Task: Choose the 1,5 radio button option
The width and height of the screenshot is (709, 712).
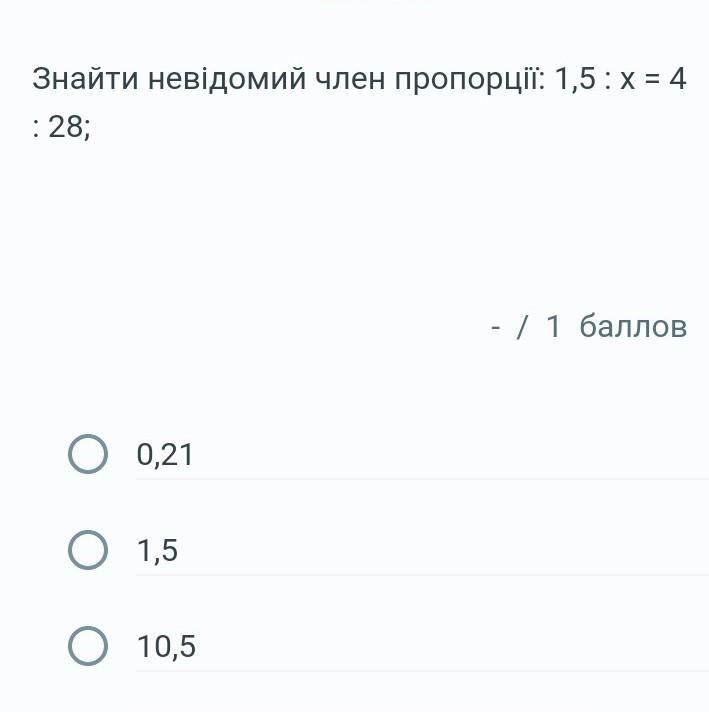Action: pyautogui.click(x=88, y=550)
